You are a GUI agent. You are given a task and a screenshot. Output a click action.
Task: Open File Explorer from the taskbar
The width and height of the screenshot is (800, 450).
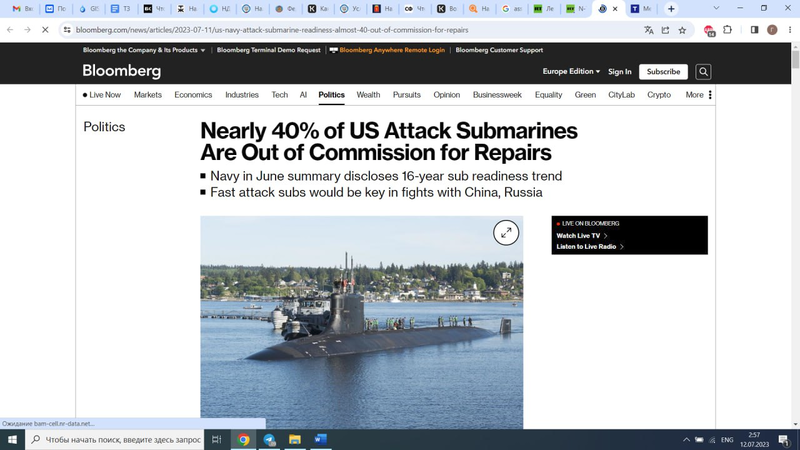coord(295,439)
